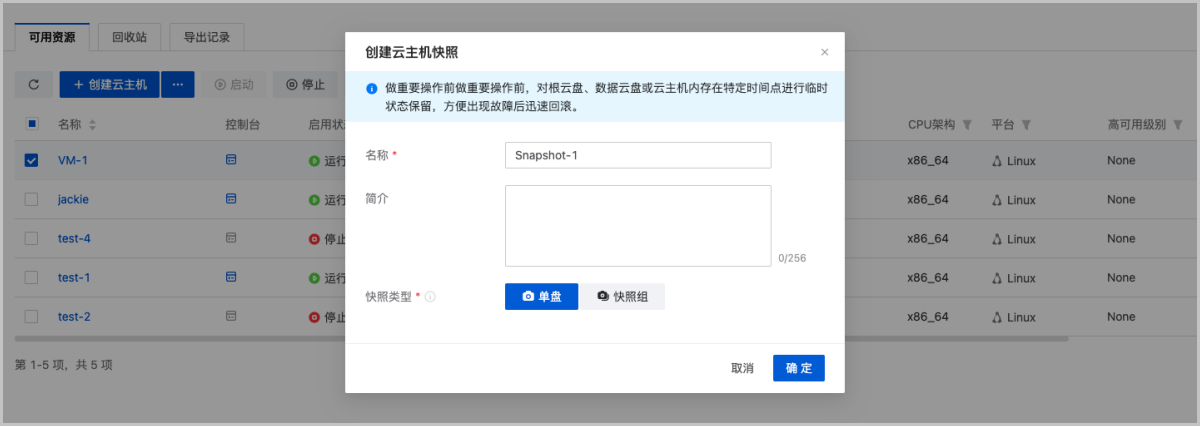Uncheck the VM-1 row checkbox

[x=31, y=160]
